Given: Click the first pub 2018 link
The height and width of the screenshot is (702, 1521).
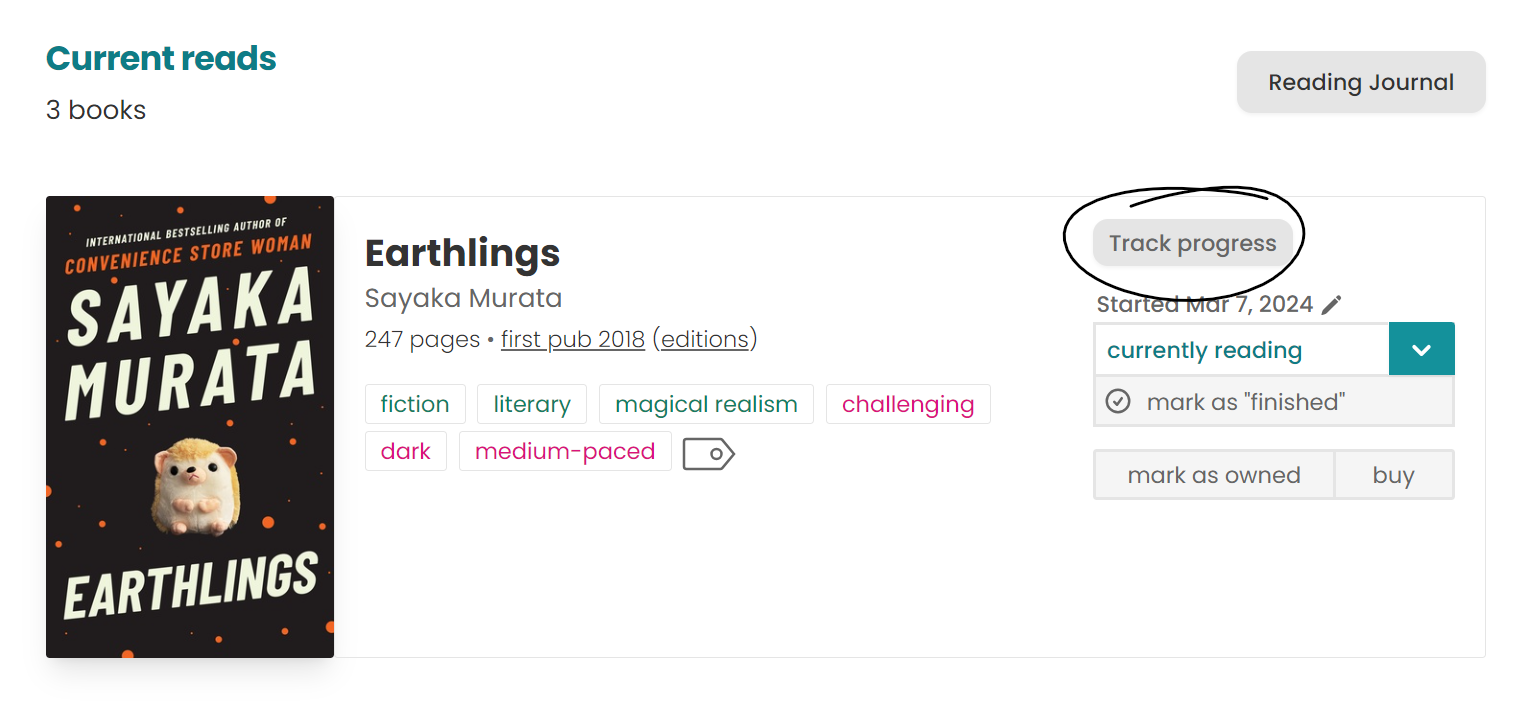Looking at the screenshot, I should [x=573, y=339].
